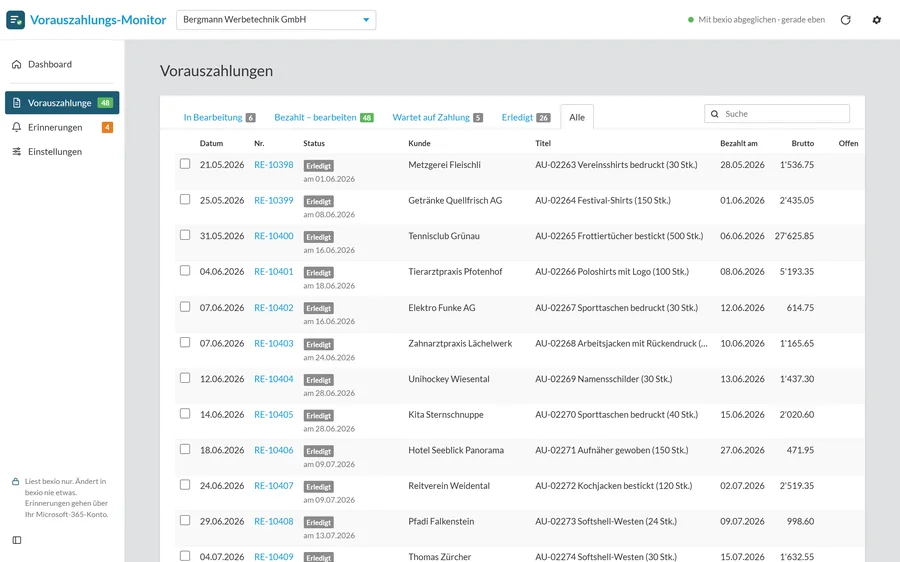Tick the Zahnarztpraxis Lächelwerk row checkbox
The image size is (900, 562).
pos(185,342)
